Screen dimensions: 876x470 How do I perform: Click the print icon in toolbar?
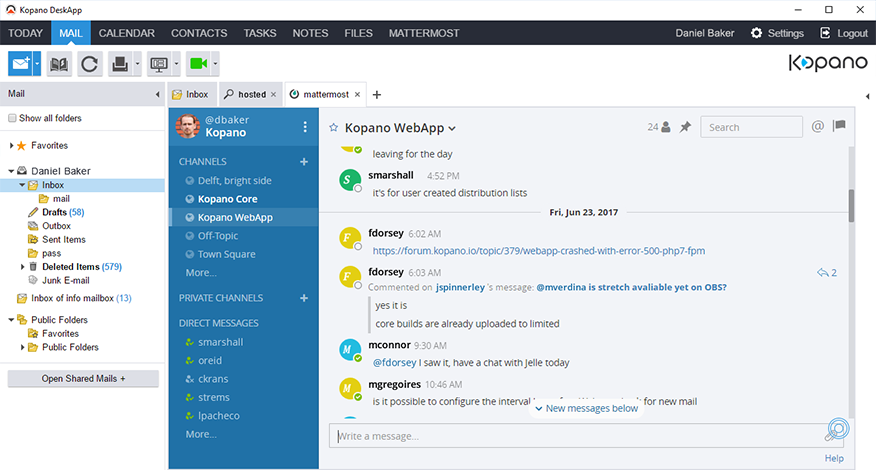(x=120, y=64)
